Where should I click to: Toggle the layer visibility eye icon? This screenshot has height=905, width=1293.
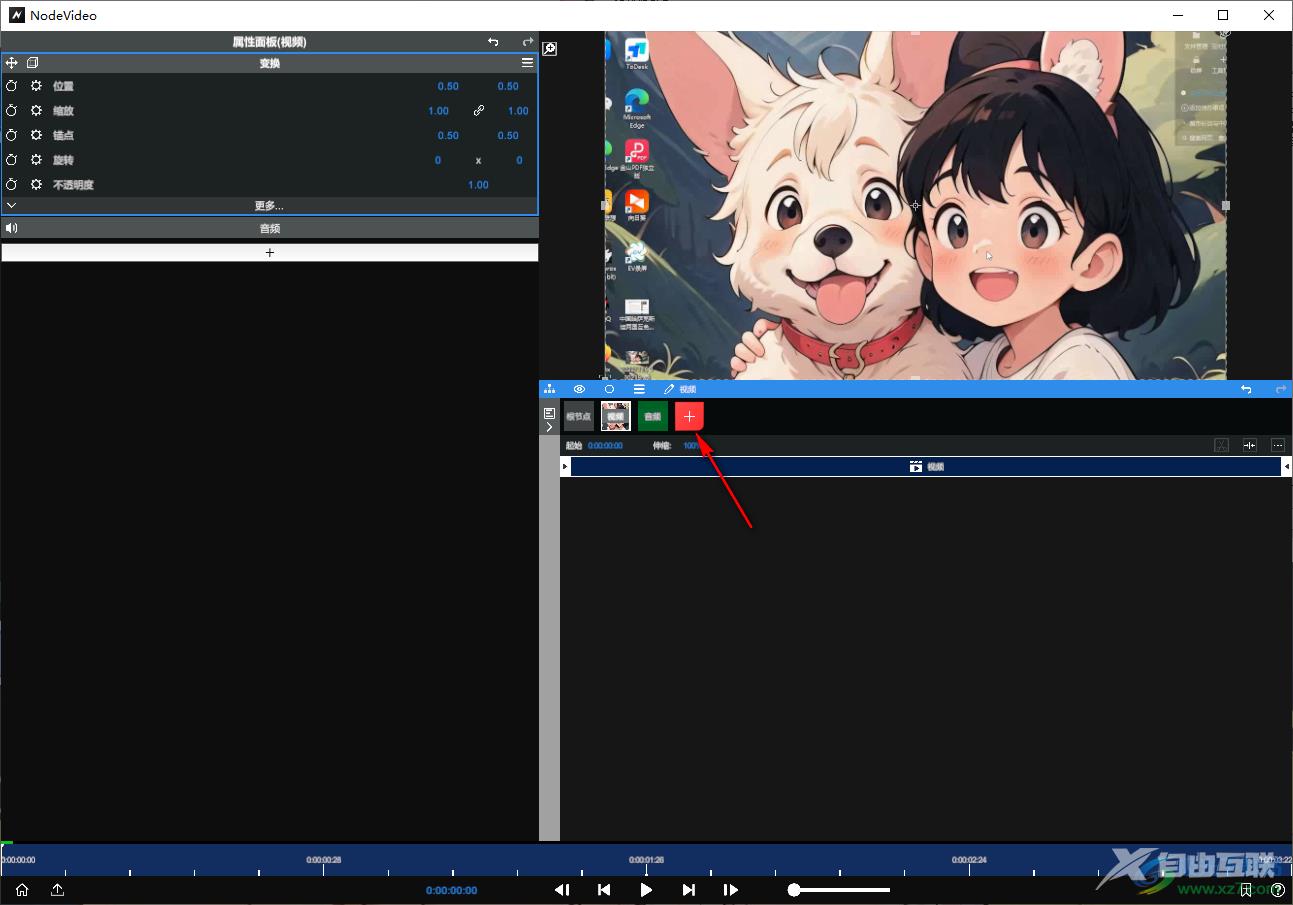[x=579, y=389]
